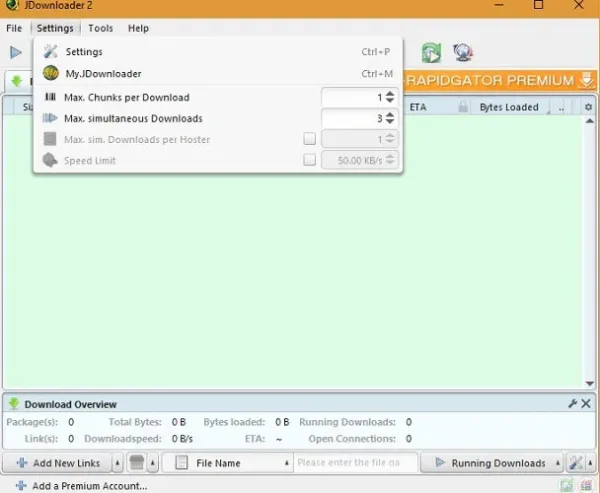600x493 pixels.
Task: Open the File menu
Action: 14,28
